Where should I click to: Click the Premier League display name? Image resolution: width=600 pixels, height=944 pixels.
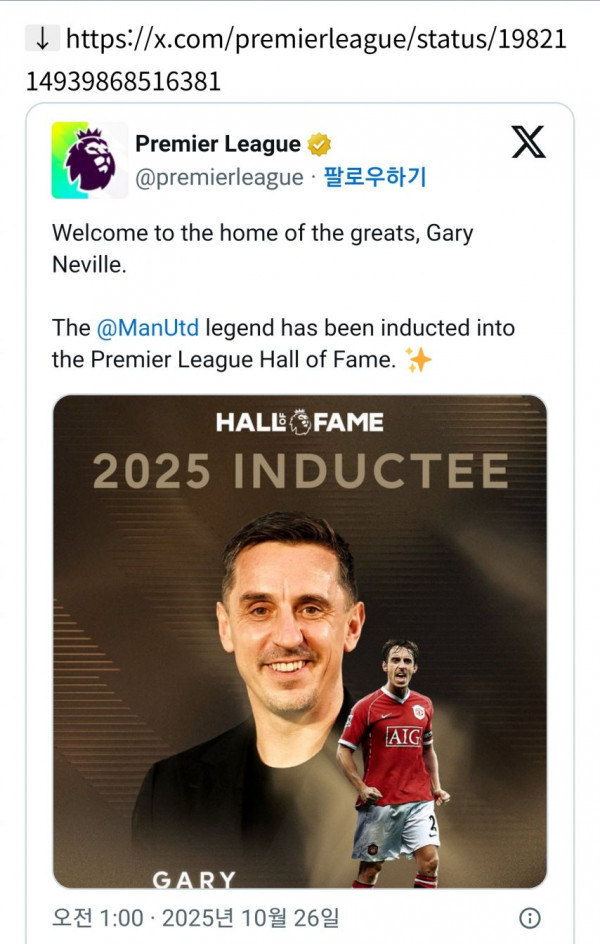[x=218, y=144]
